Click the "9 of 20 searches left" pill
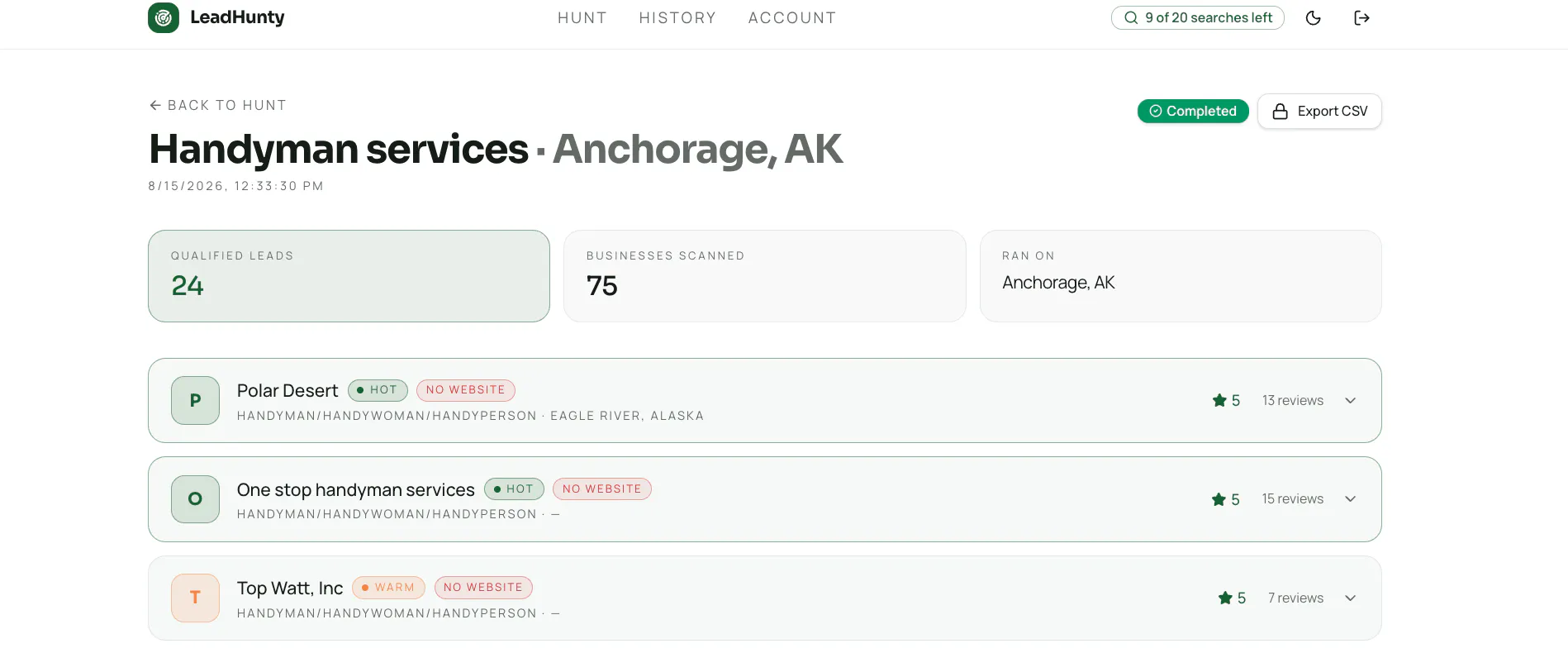Image resolution: width=1568 pixels, height=653 pixels. (x=1198, y=18)
